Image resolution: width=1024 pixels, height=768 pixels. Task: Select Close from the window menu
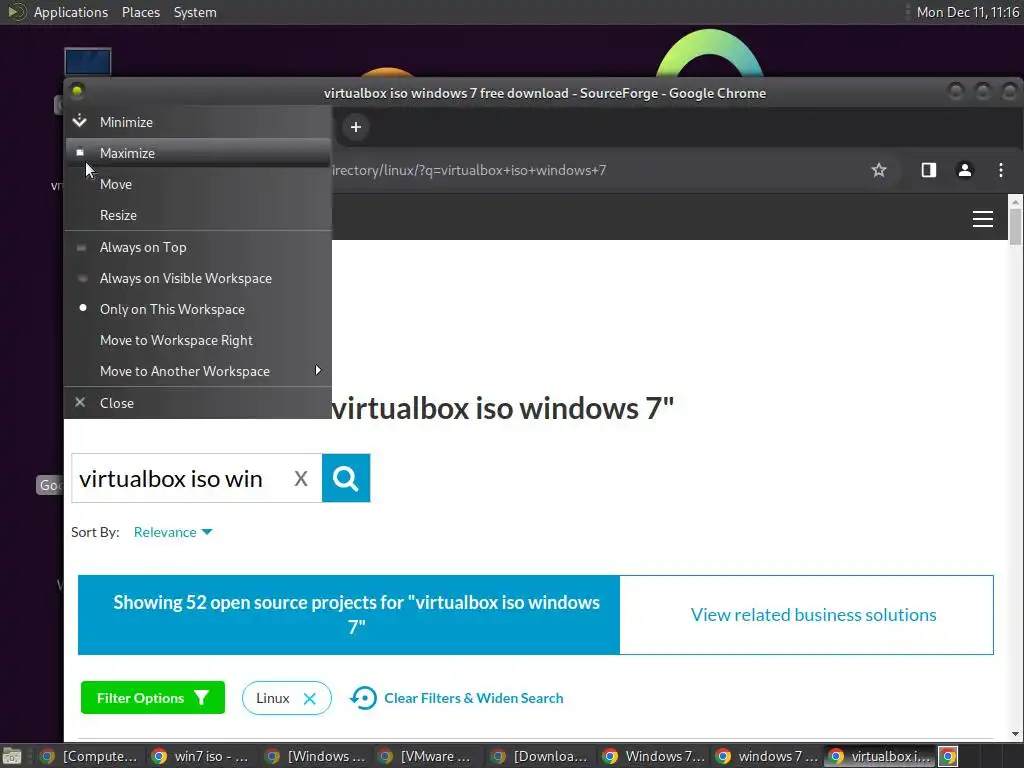pos(198,403)
